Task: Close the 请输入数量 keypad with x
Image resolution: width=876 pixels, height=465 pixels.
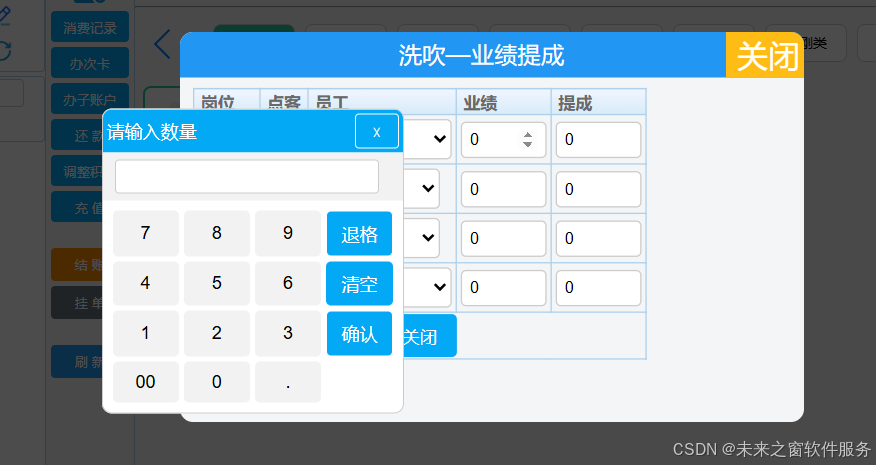Action: (377, 131)
